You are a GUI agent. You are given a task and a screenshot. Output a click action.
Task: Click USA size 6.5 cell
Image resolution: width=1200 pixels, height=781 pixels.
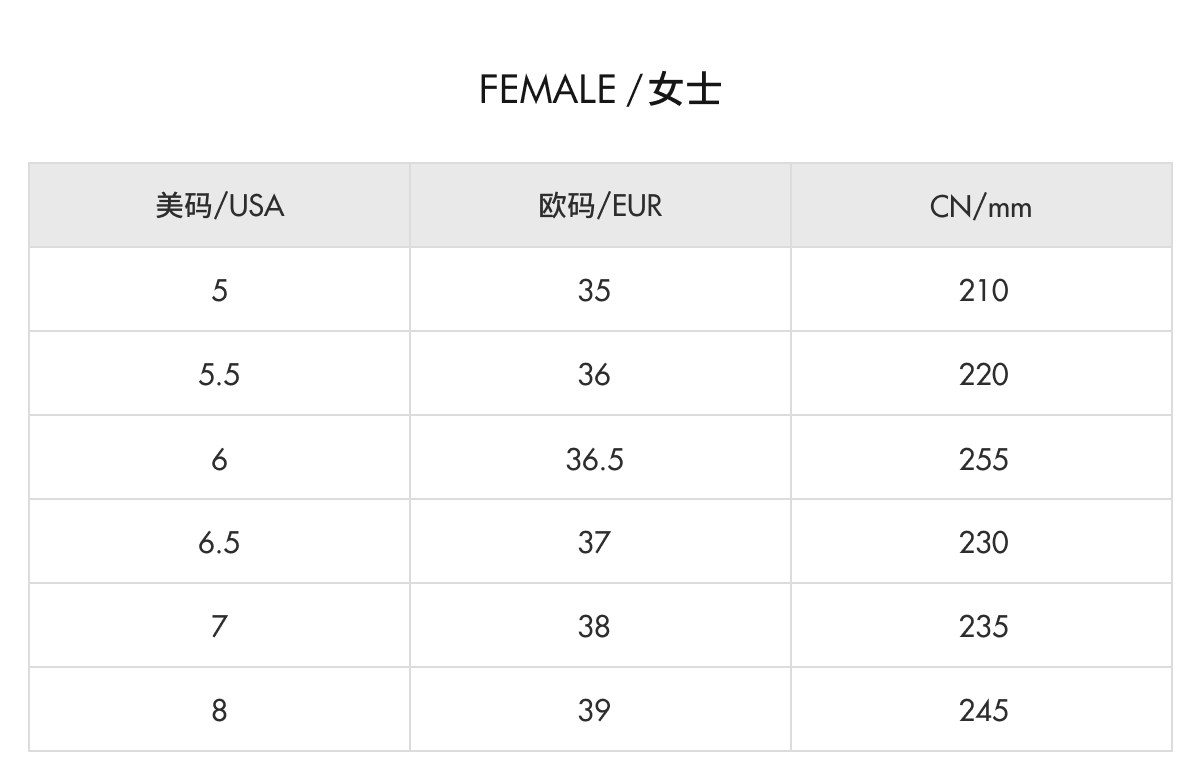[219, 543]
